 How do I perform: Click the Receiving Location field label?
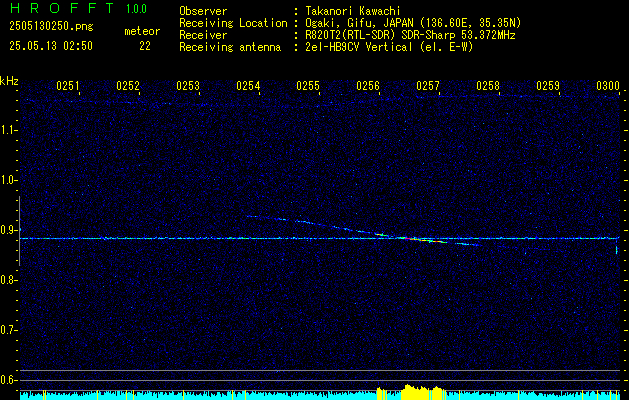pyautogui.click(x=233, y=23)
